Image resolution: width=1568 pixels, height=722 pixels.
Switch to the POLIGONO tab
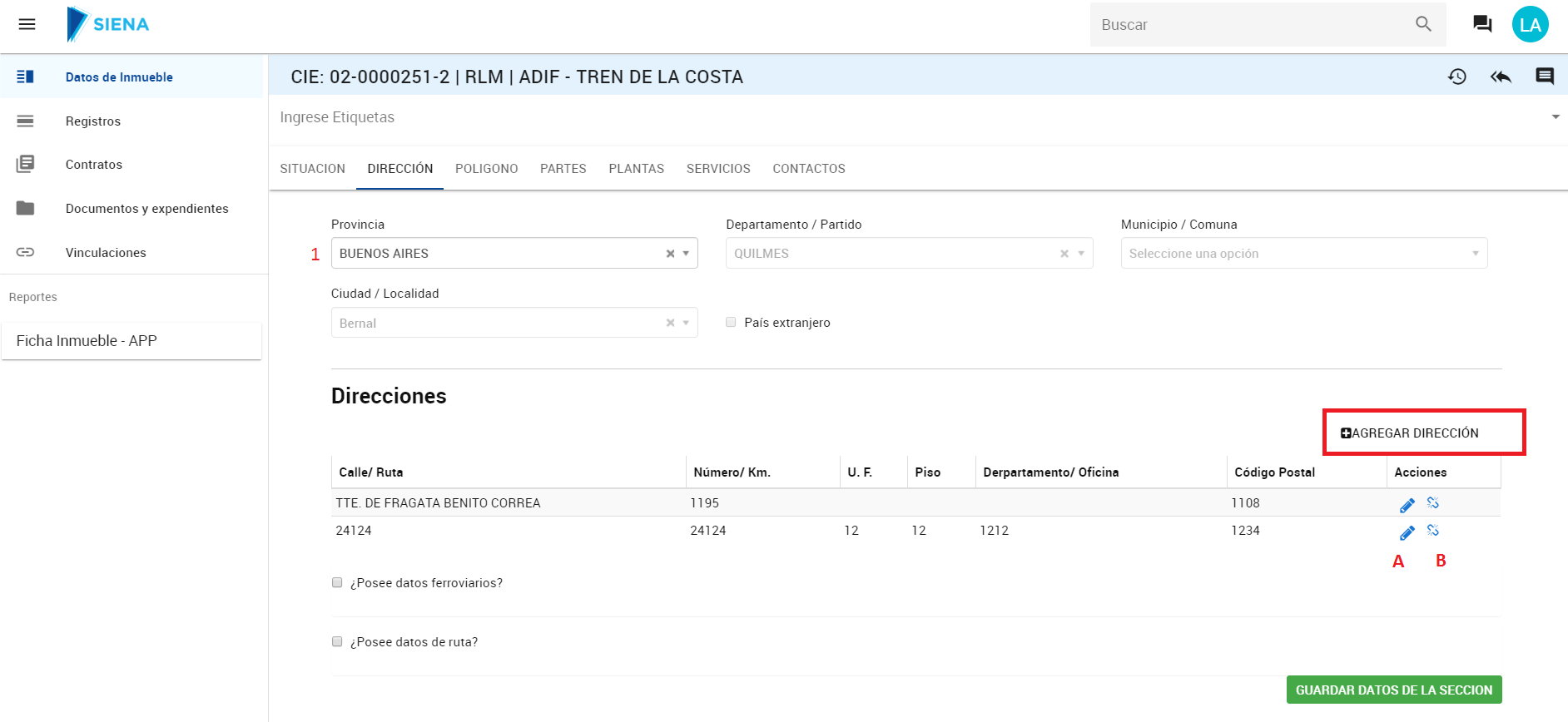486,169
